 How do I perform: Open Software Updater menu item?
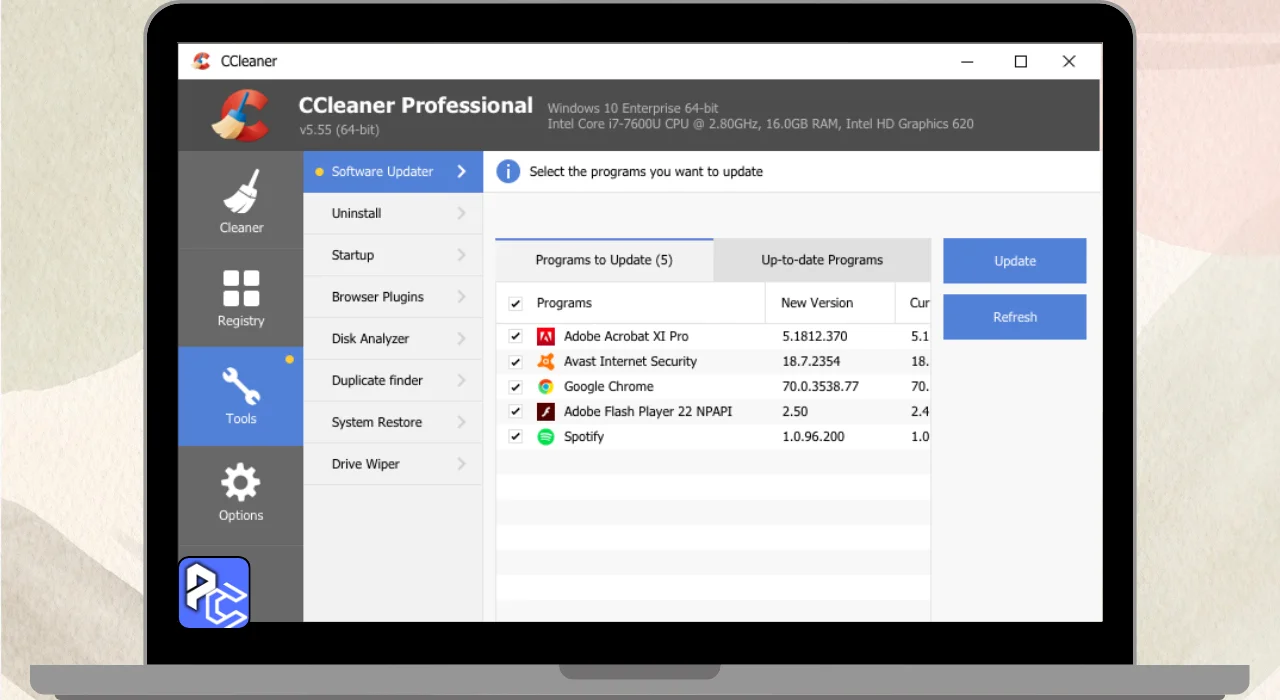tap(393, 171)
